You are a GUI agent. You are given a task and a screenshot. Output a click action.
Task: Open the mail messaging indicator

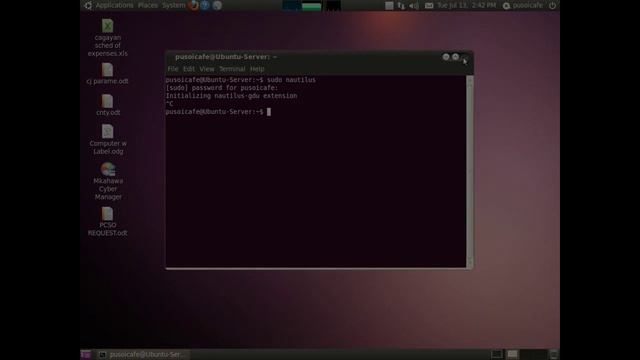pos(429,6)
